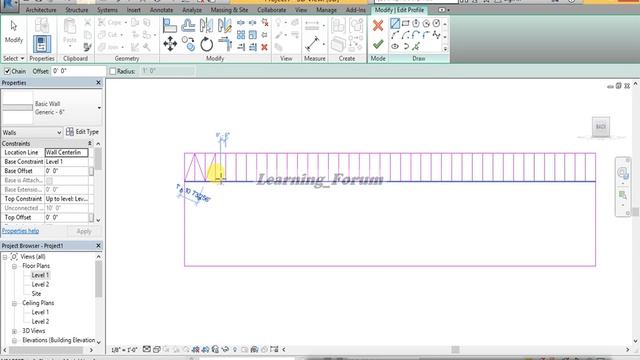The width and height of the screenshot is (640, 360).
Task: Select the Start-End-Radius Arc draw tool
Action: (394, 35)
